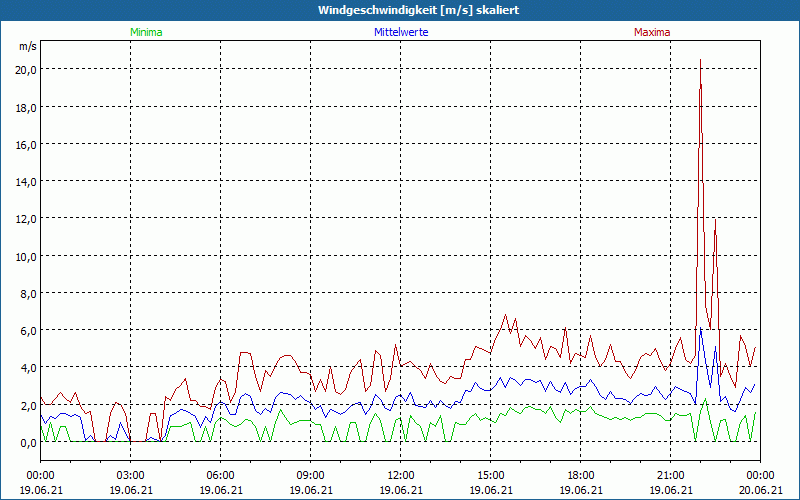
Task: Click the red Maxima legend label
Action: [x=652, y=32]
